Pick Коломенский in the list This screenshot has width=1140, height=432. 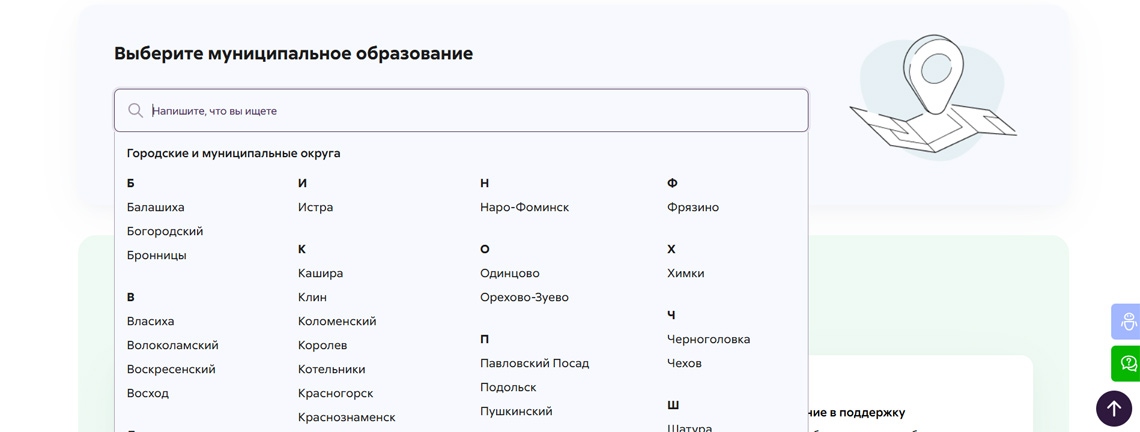(337, 321)
